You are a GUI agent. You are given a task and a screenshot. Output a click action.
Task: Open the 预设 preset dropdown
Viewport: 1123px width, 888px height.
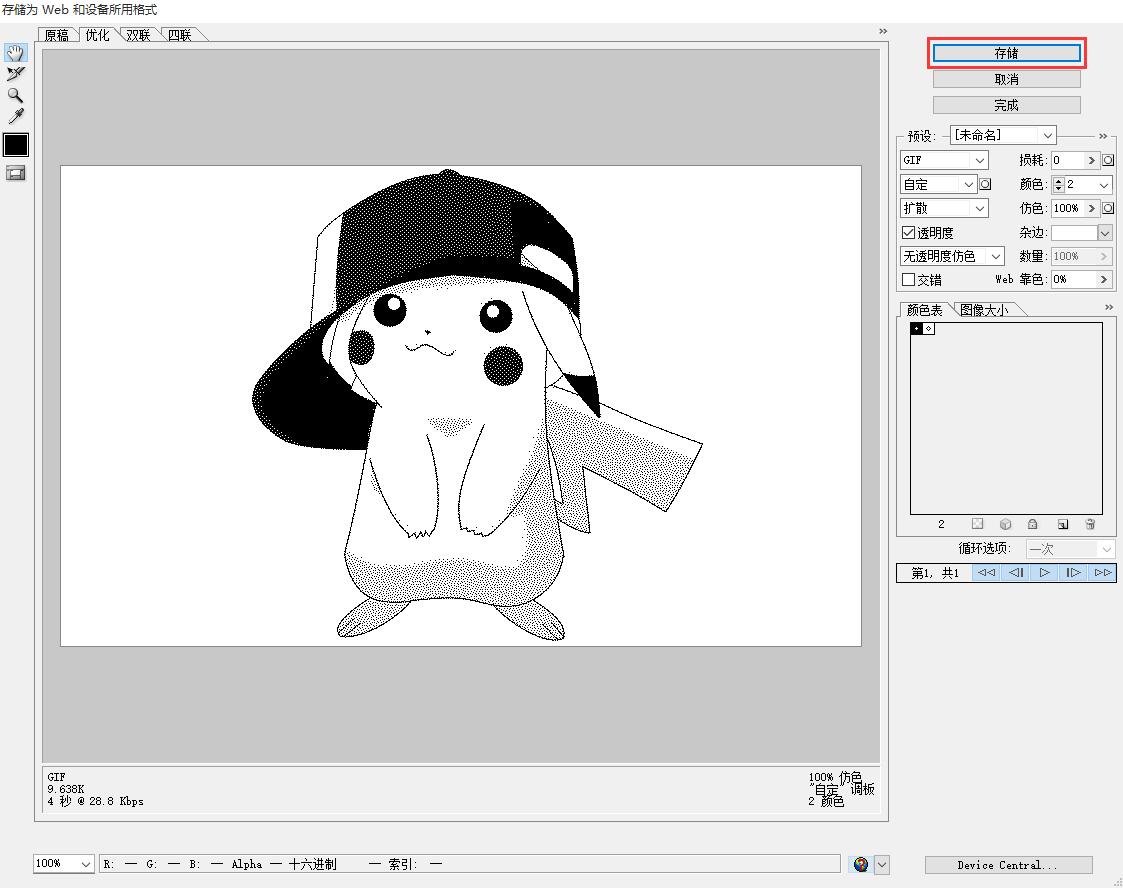pyautogui.click(x=1003, y=135)
